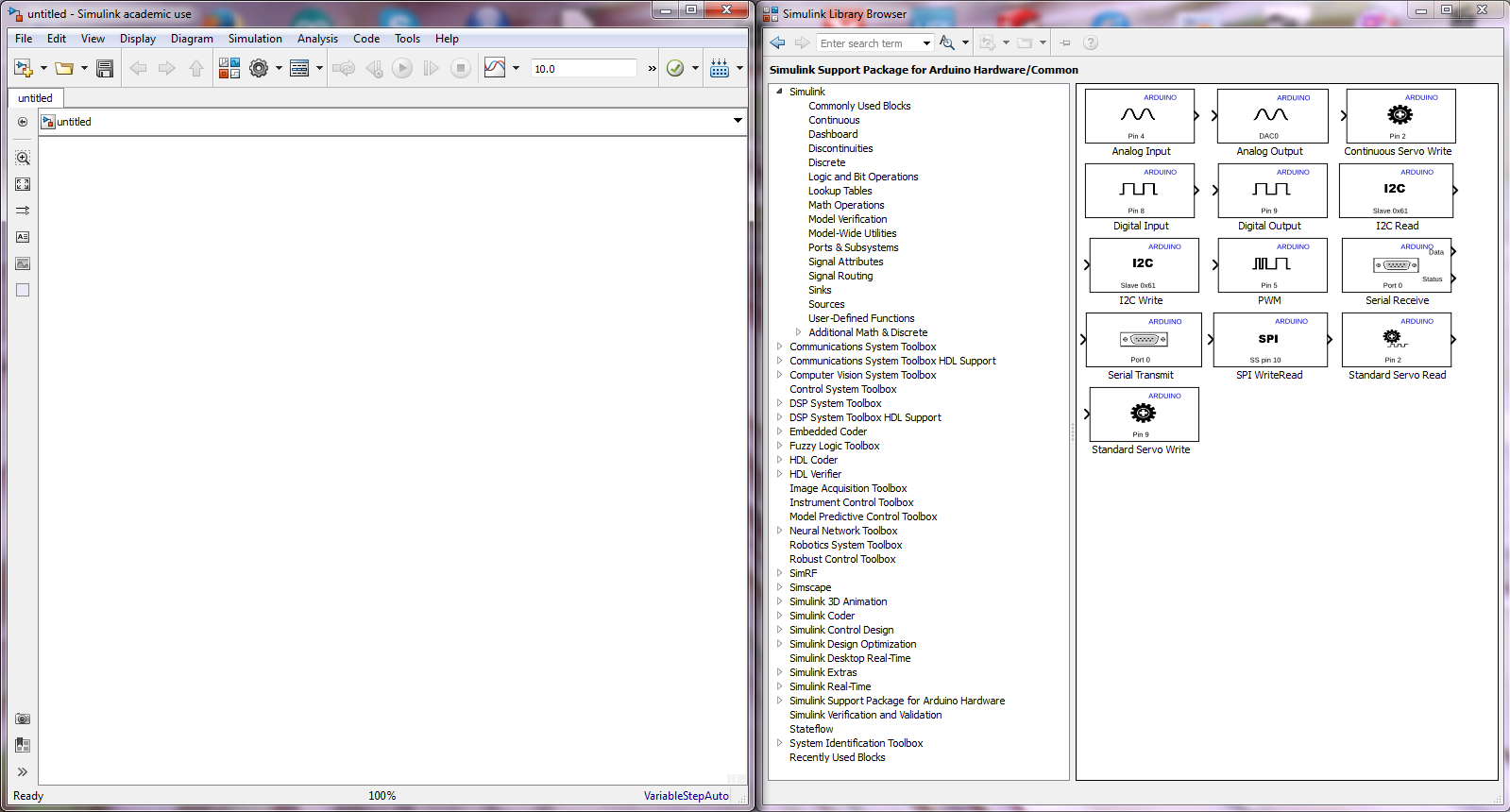
Task: Click the VariableStepAuto solver link
Action: pyautogui.click(x=686, y=796)
